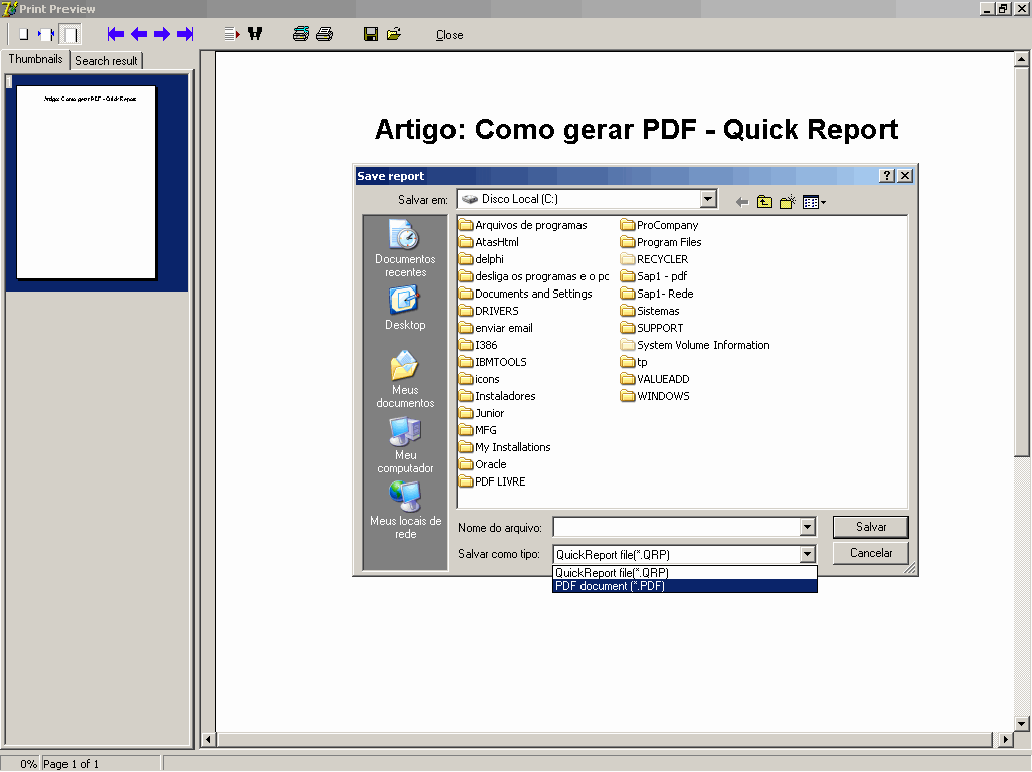Open Meus locais de rede
This screenshot has width=1032, height=772.
[x=405, y=510]
